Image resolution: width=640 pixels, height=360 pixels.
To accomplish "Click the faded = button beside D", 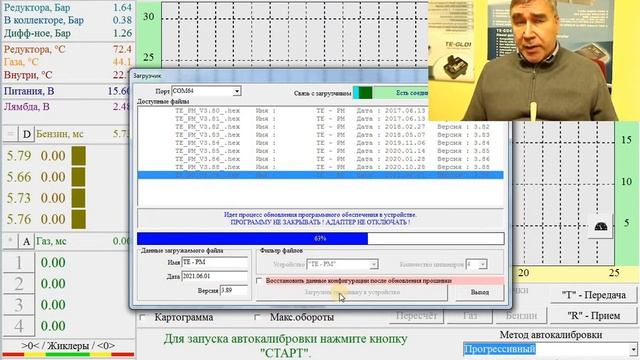I will pos(11,134).
